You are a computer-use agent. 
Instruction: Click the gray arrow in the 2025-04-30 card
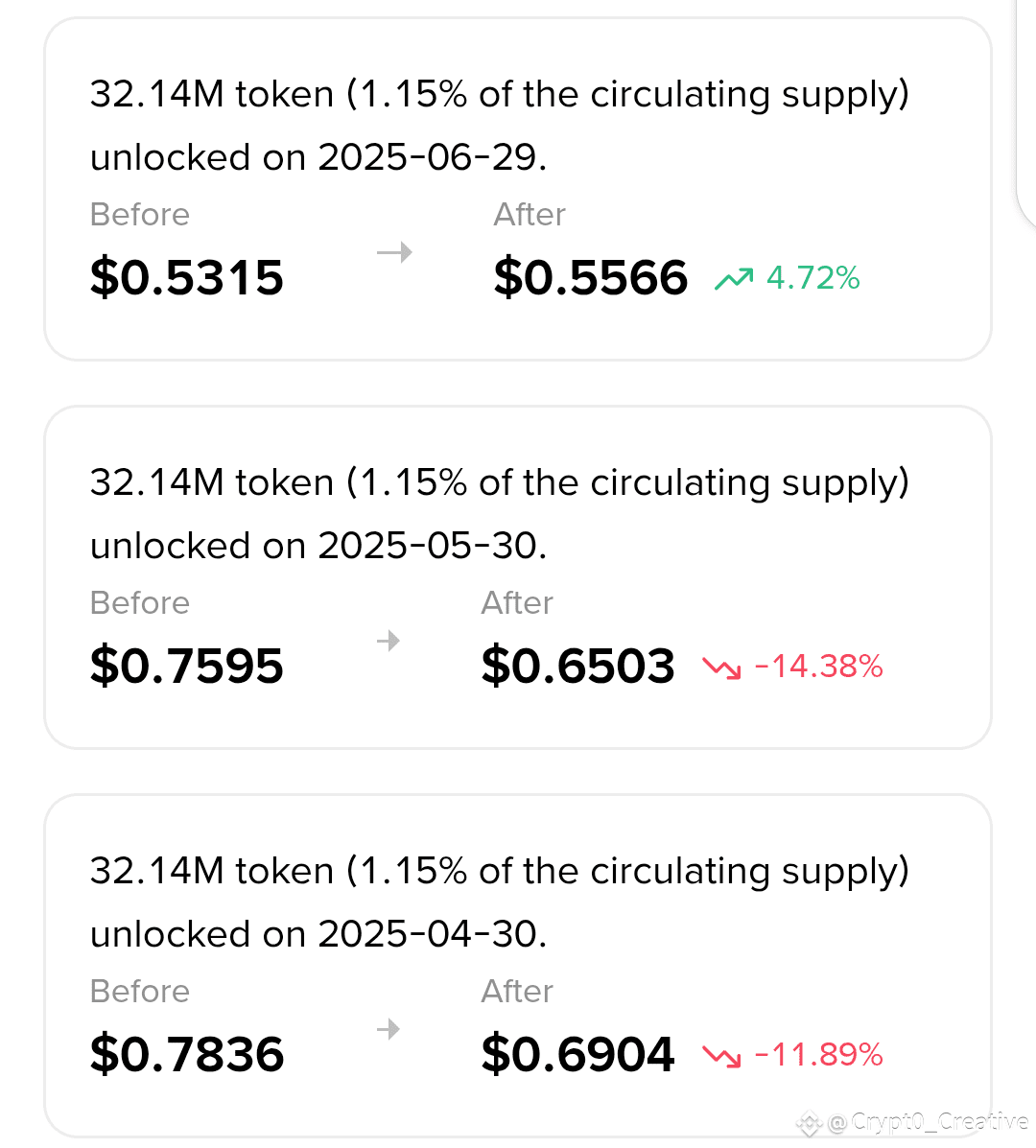(x=388, y=1029)
